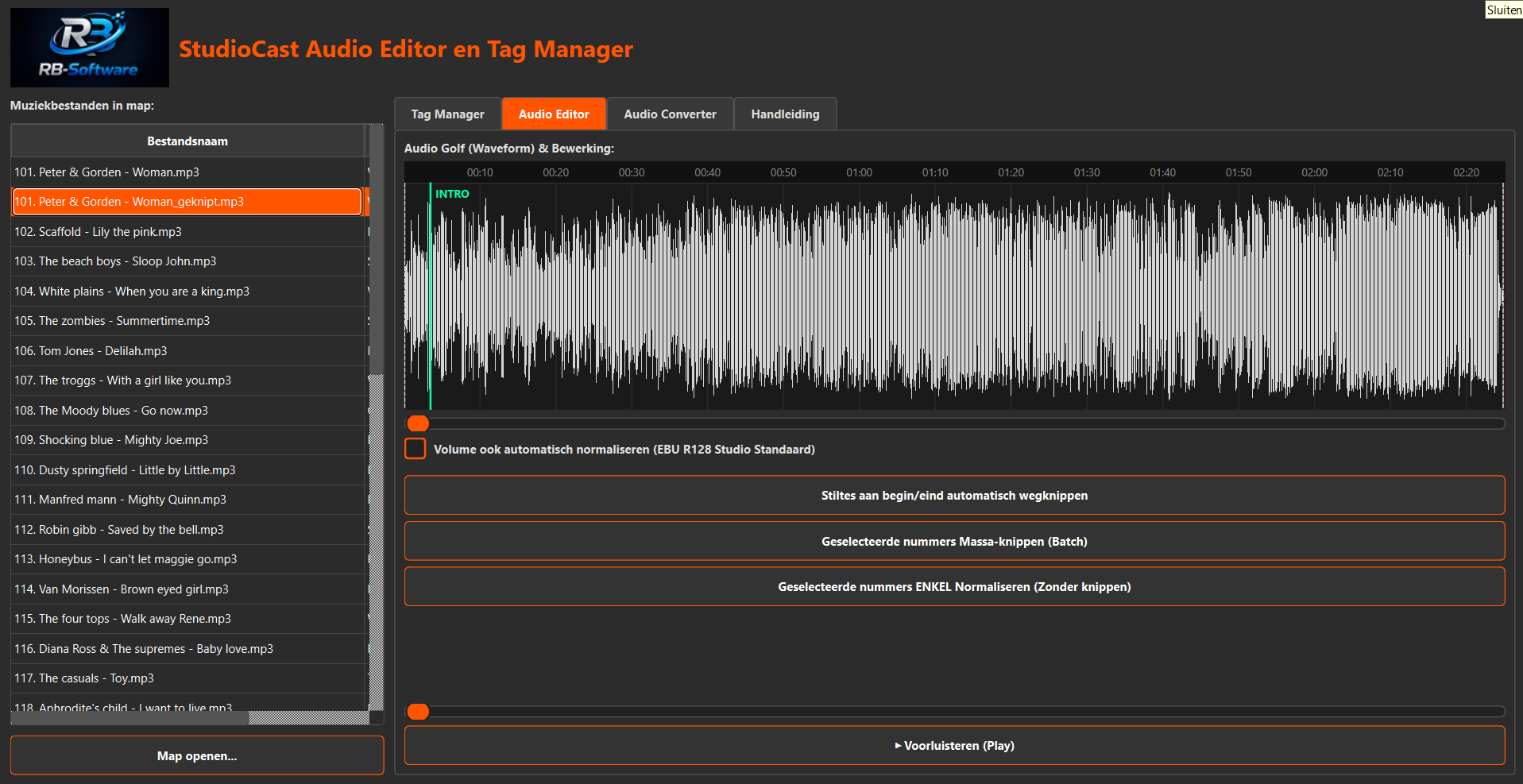
Task: Click the Sluiten button
Action: [x=1504, y=10]
